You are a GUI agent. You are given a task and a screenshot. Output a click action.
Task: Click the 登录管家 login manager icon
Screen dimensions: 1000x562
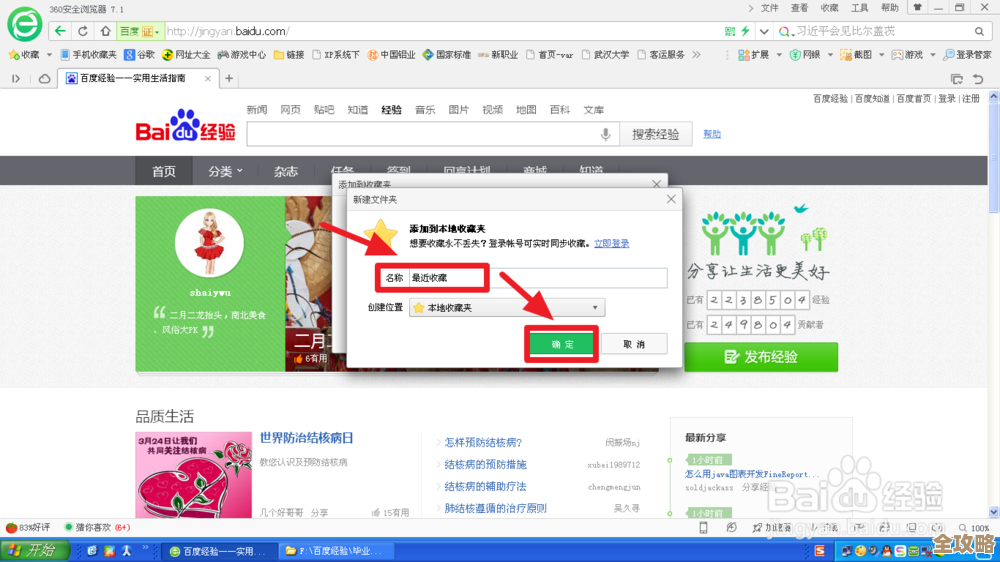click(967, 55)
